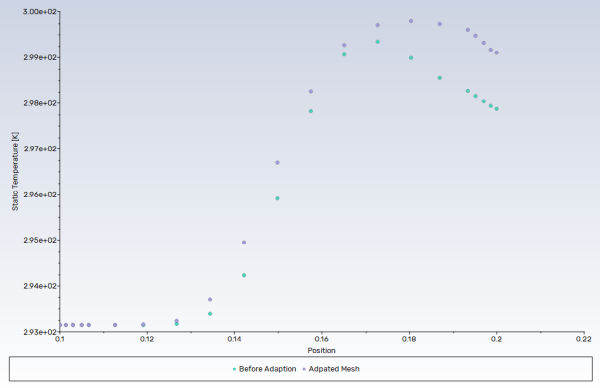The image size is (600, 388).
Task: Select the 2.97e+02 y-axis tick label
Action: click(x=40, y=149)
